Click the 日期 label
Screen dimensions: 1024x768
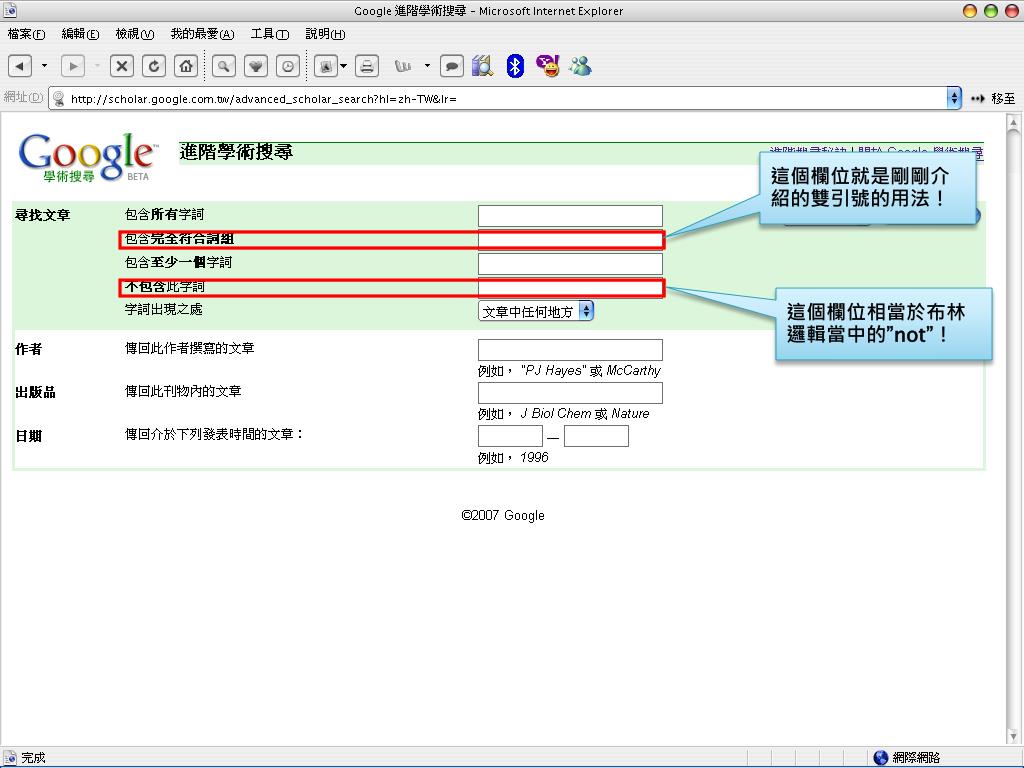coord(29,436)
